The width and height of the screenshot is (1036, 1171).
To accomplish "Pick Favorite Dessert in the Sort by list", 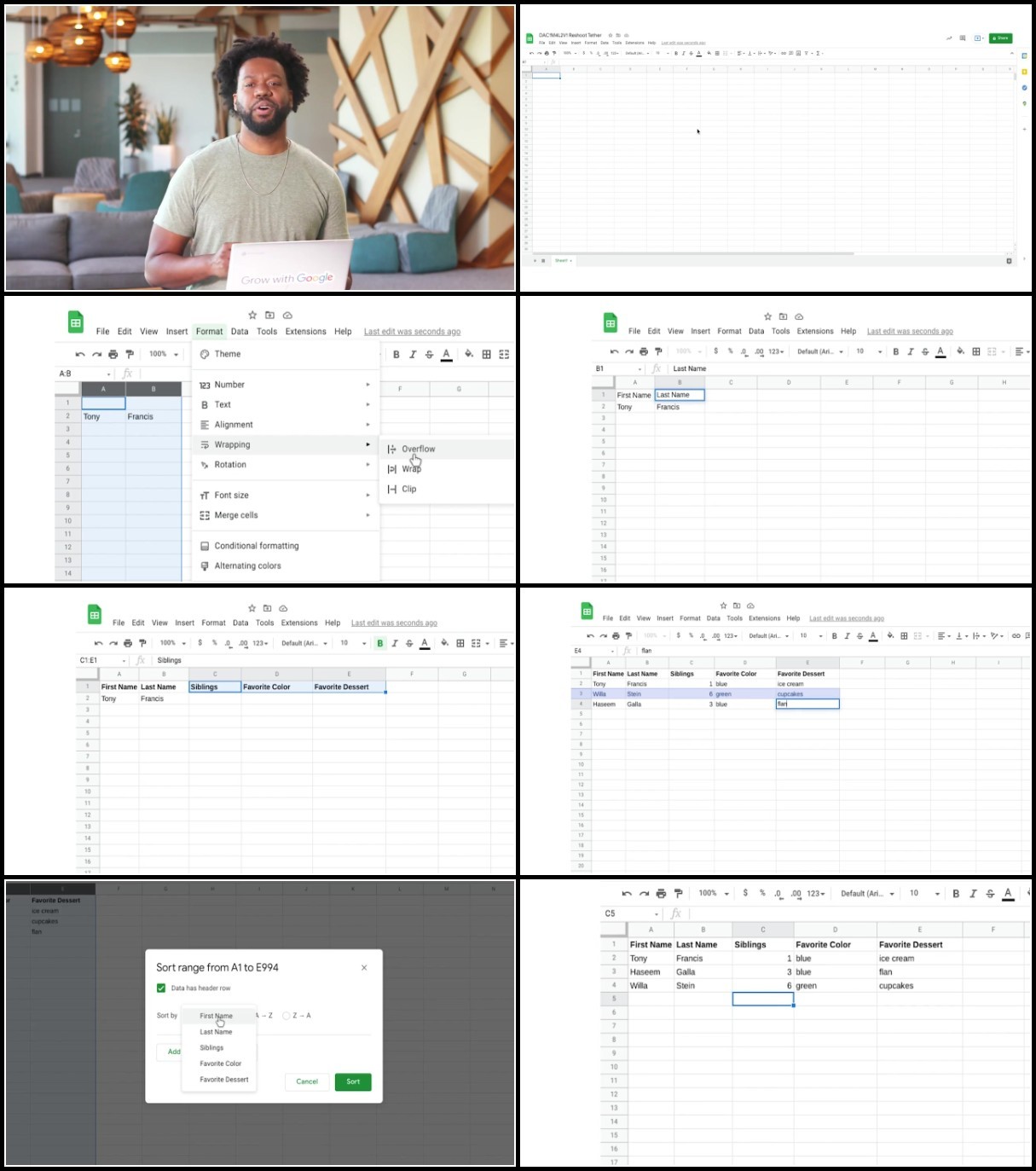I will click(x=224, y=1080).
